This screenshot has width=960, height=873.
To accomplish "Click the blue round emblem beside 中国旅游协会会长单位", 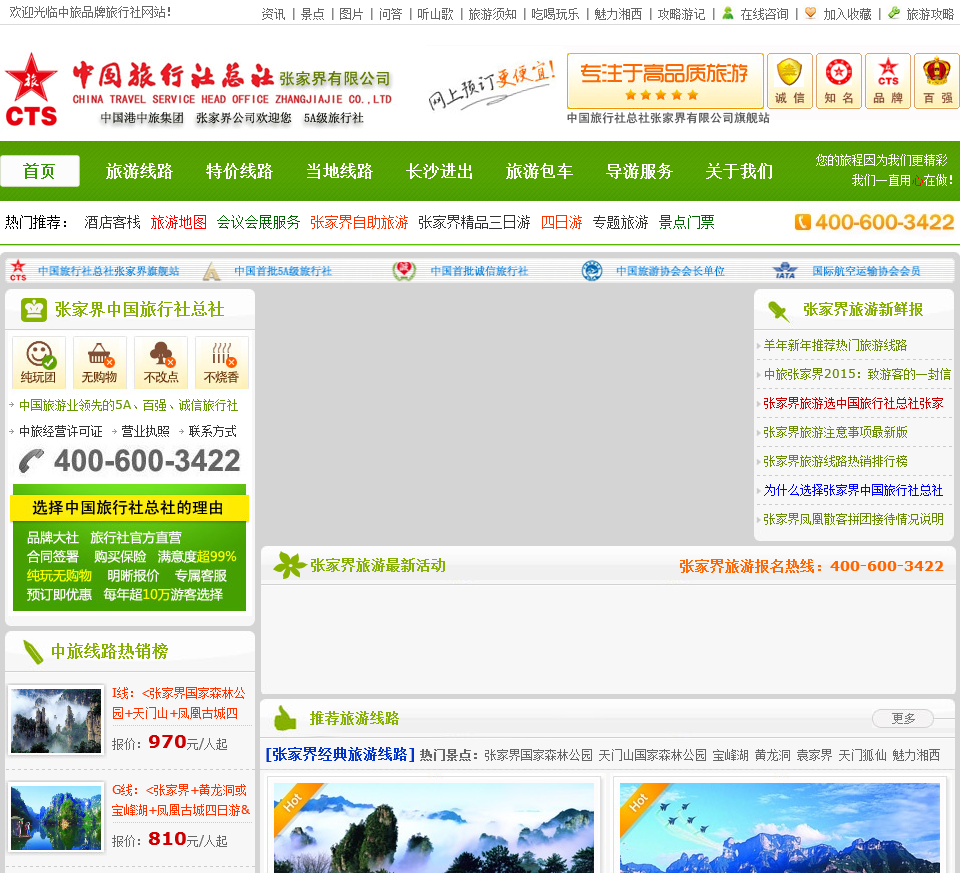I will pyautogui.click(x=592, y=271).
